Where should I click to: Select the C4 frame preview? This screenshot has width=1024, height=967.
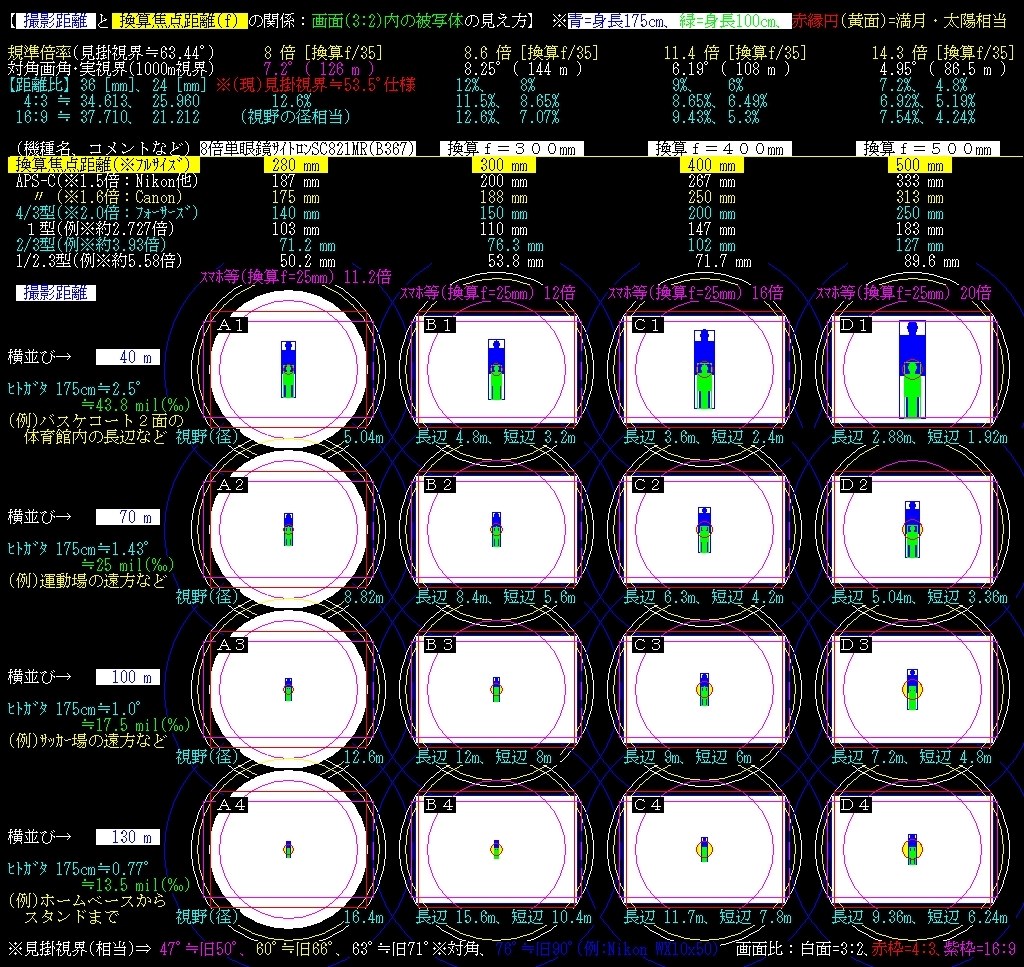(x=704, y=849)
